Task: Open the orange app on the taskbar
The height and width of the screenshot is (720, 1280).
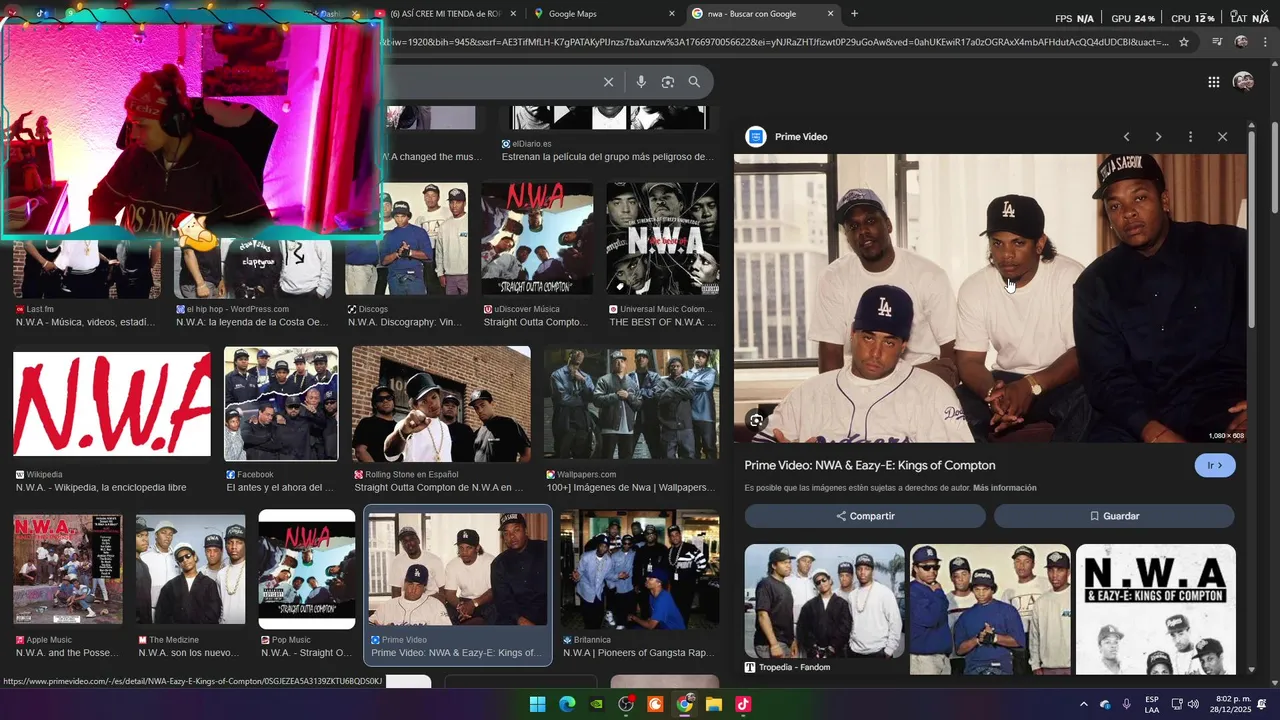Action: (x=656, y=704)
